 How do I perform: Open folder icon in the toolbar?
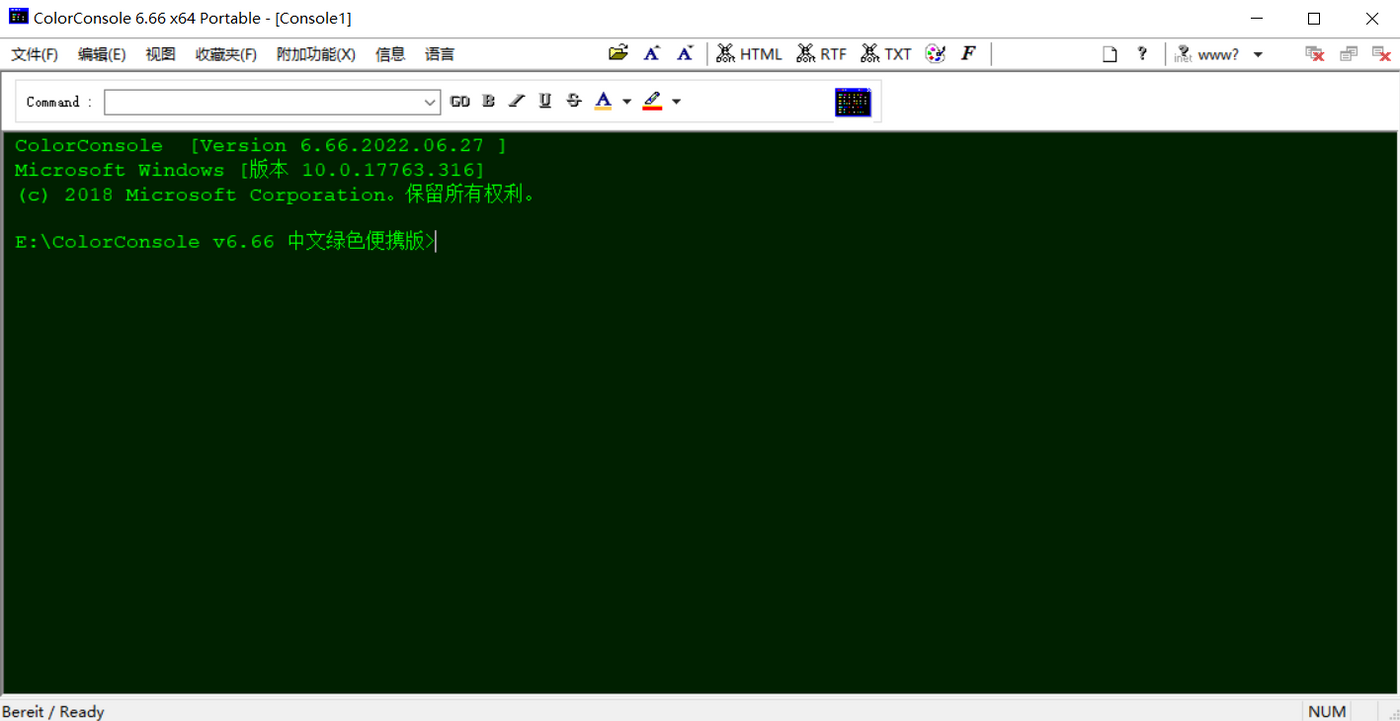(618, 53)
